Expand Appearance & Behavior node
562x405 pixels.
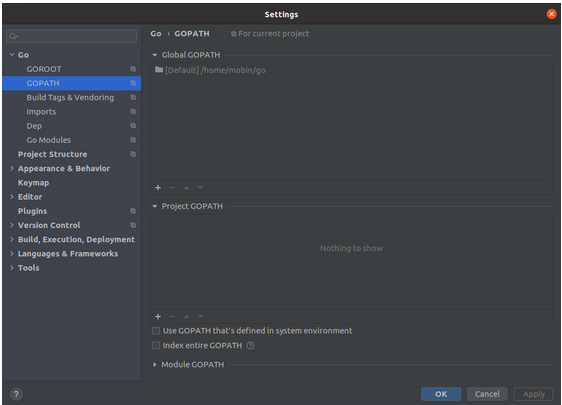click(x=12, y=168)
